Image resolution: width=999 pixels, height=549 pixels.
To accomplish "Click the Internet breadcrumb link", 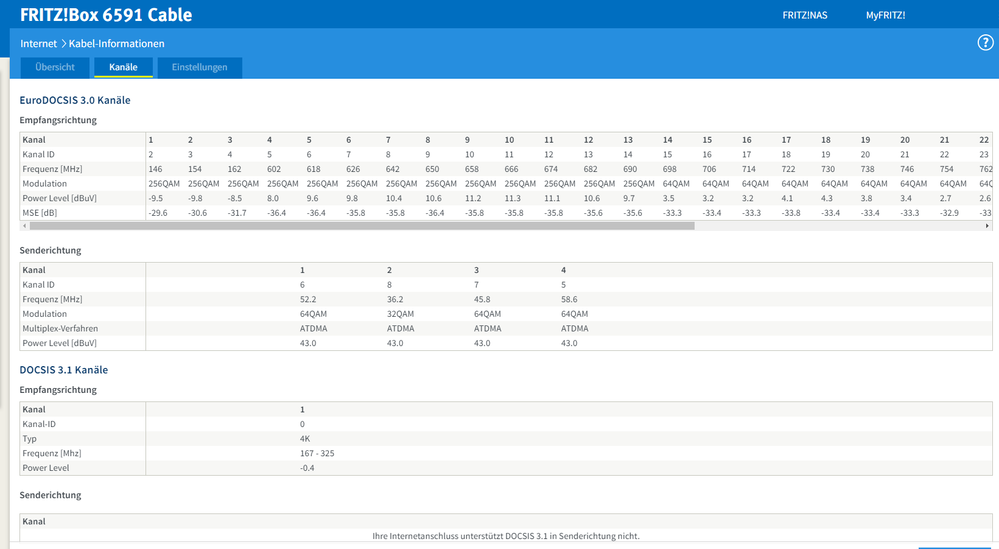I will [x=38, y=43].
